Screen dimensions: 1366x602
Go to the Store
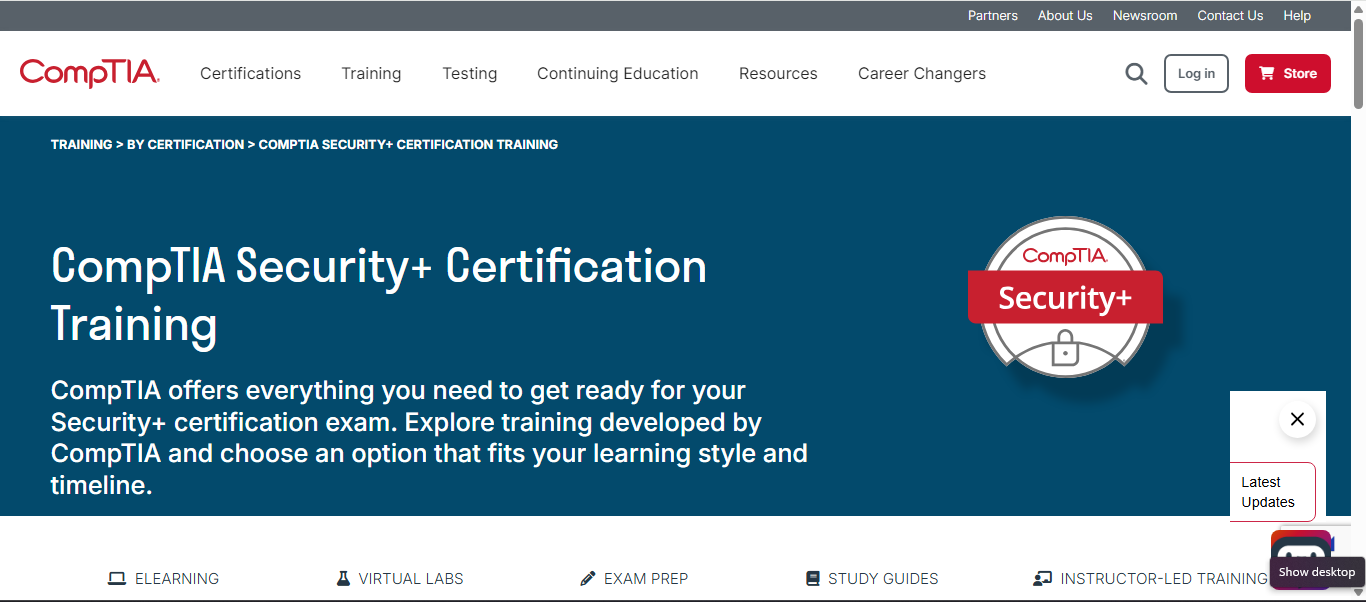[x=1288, y=74]
